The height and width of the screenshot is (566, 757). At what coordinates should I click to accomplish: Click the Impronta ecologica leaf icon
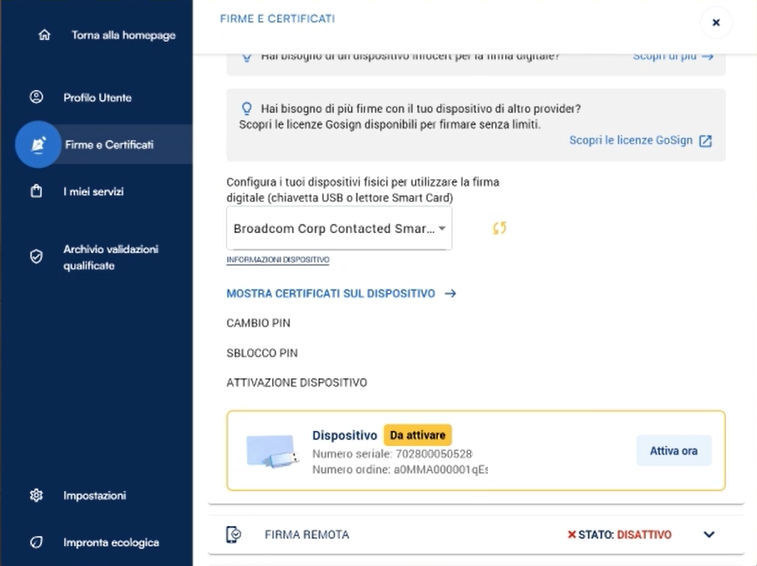click(x=37, y=542)
